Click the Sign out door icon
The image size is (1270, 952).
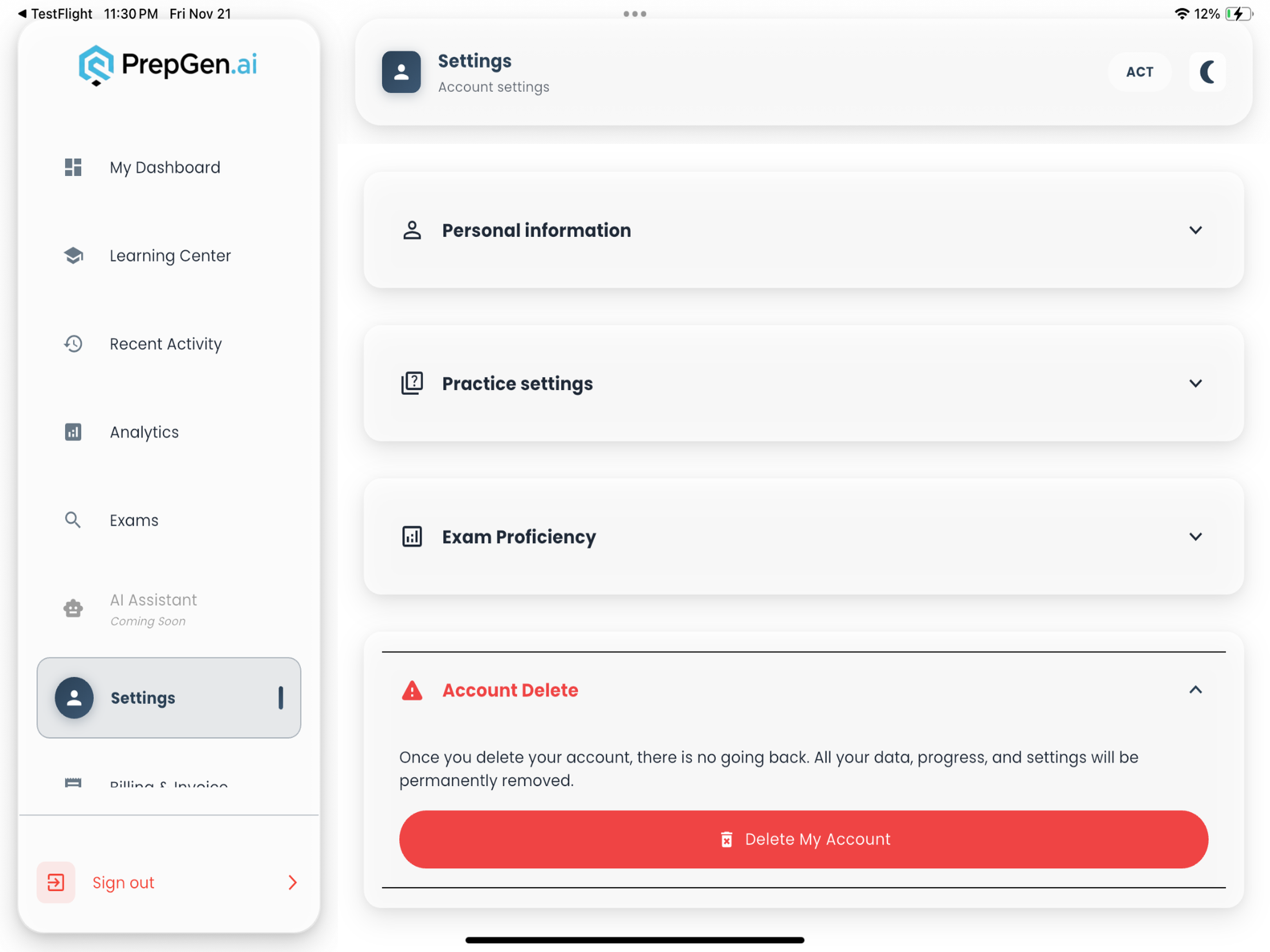(56, 882)
